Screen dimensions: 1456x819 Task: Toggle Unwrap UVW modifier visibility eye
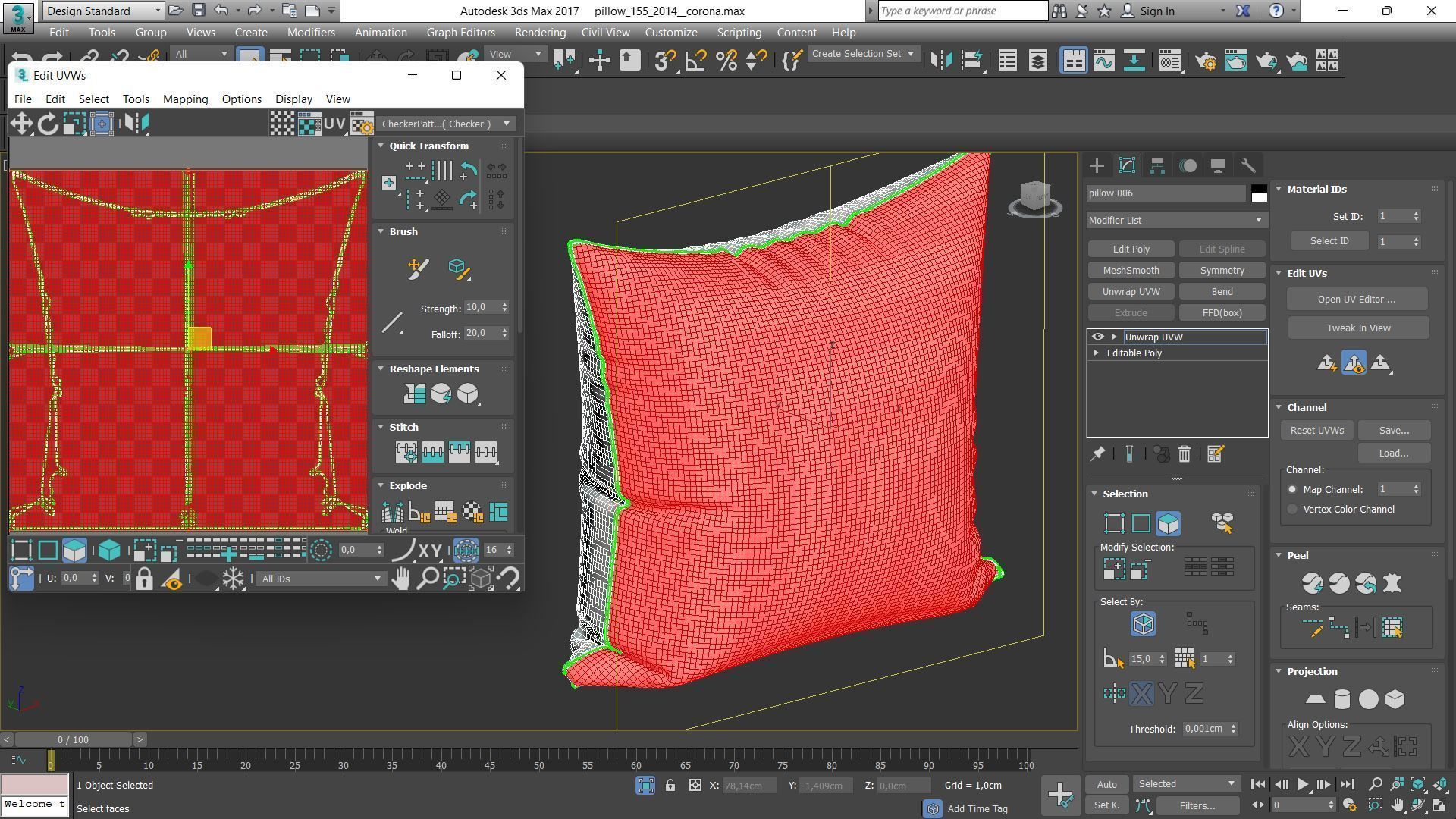[1097, 337]
